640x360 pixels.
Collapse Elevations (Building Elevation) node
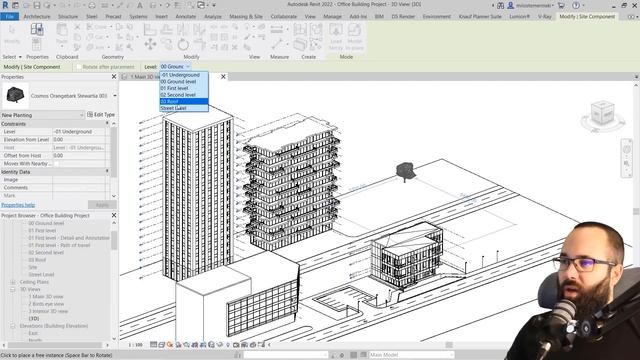(13, 326)
